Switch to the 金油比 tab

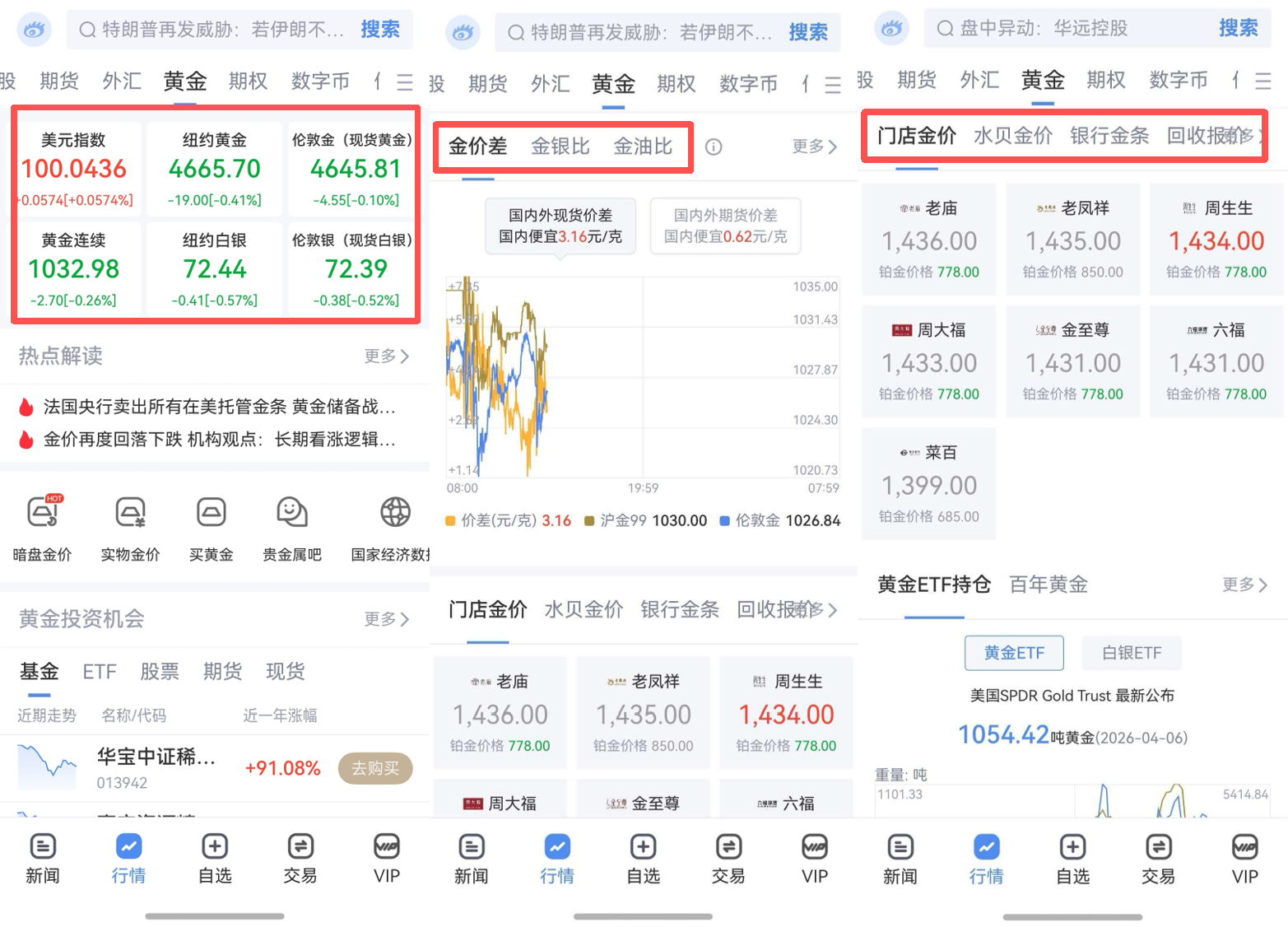point(644,146)
